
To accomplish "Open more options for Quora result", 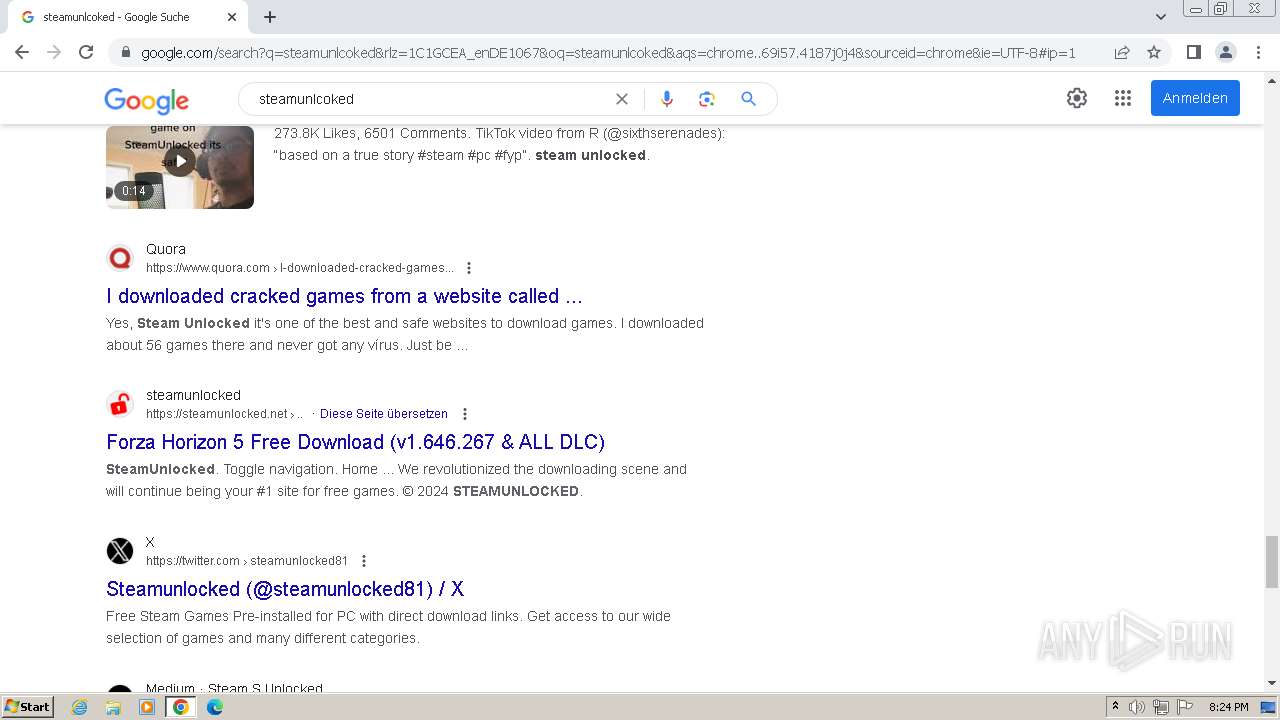I will click(469, 268).
